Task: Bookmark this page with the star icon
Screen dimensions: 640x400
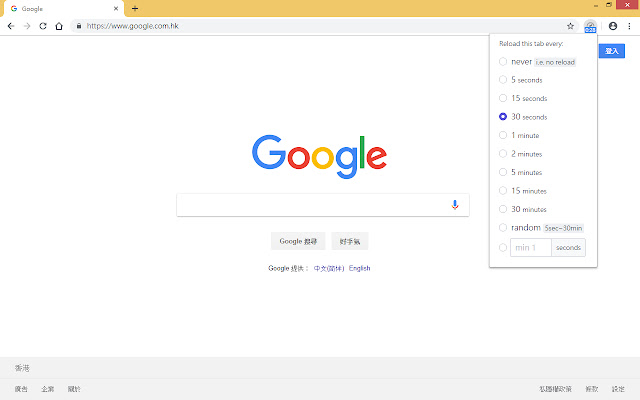Action: pos(570,26)
